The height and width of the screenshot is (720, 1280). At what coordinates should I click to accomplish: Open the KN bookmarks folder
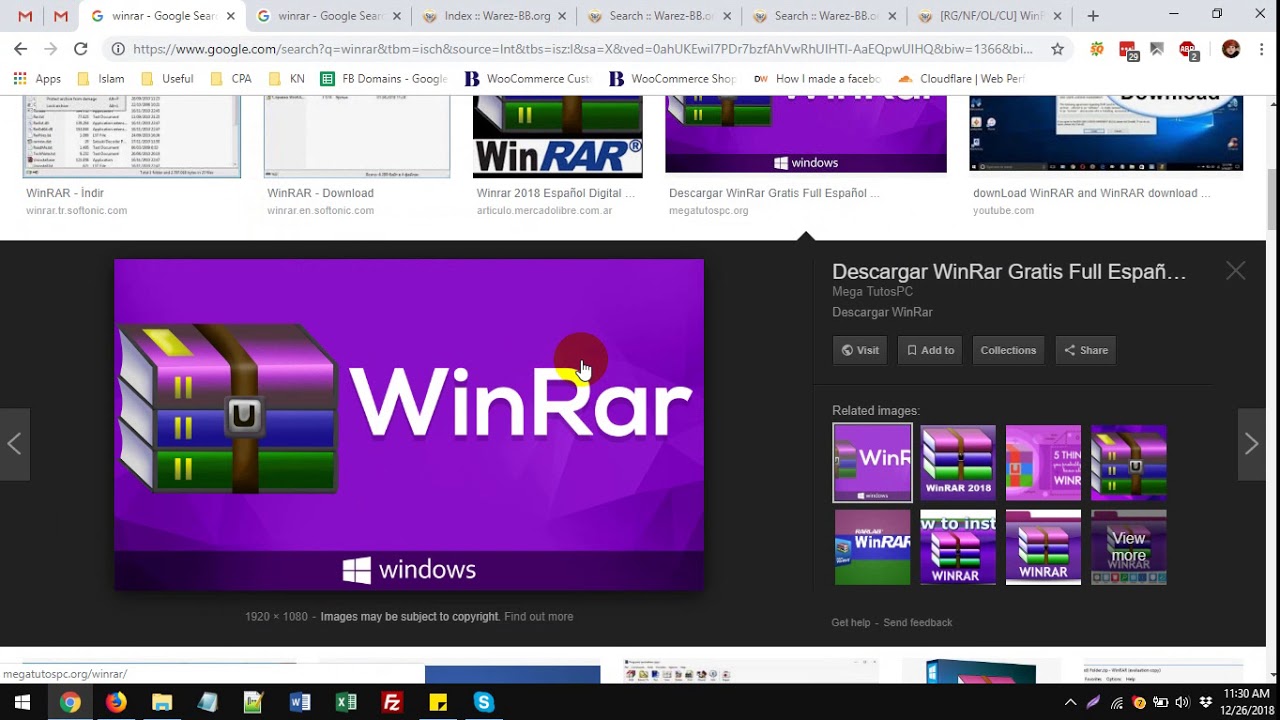click(x=286, y=79)
